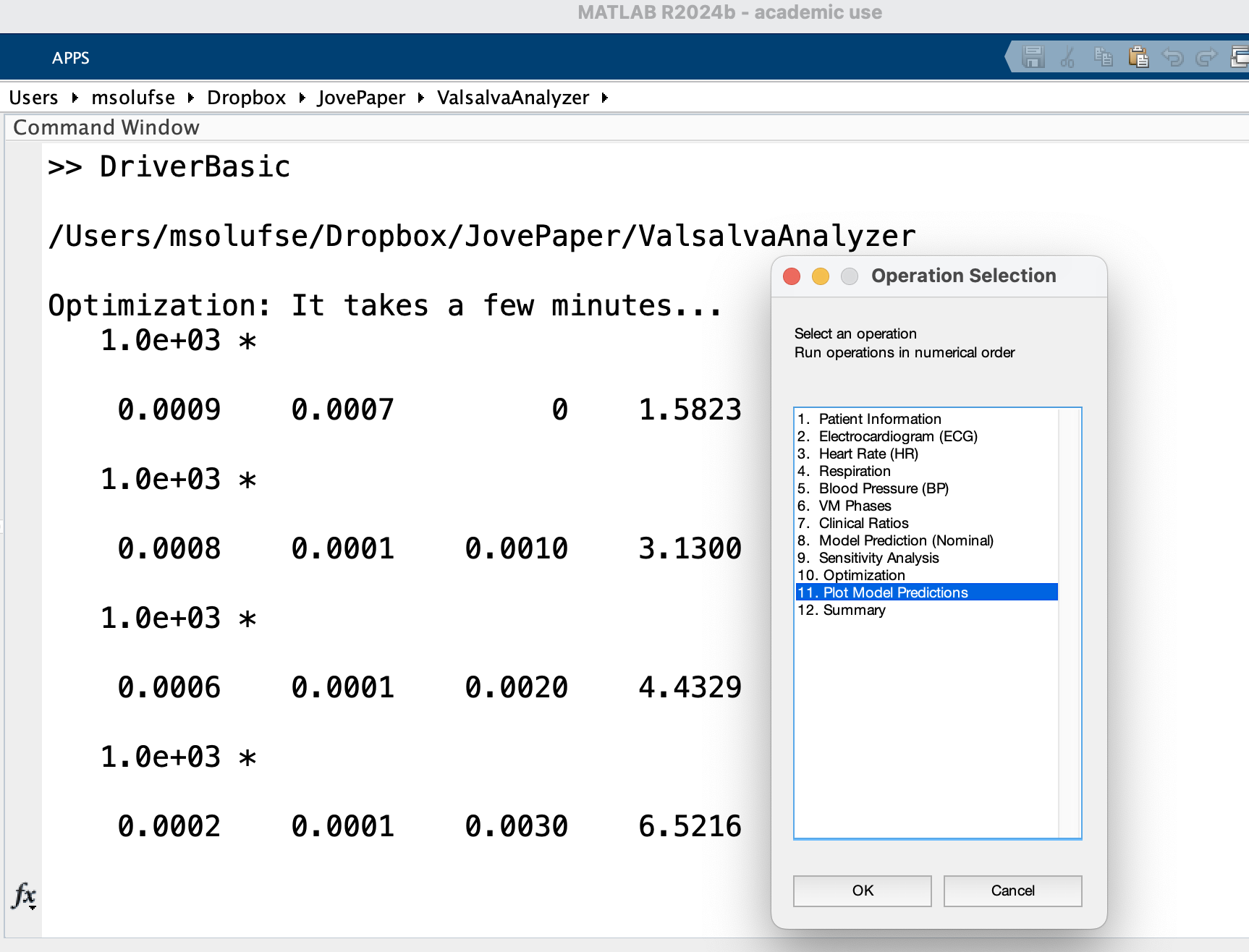Go to the ValsalvaAnalyzer folder in the path
Viewport: 1249px width, 952px height.
(513, 98)
